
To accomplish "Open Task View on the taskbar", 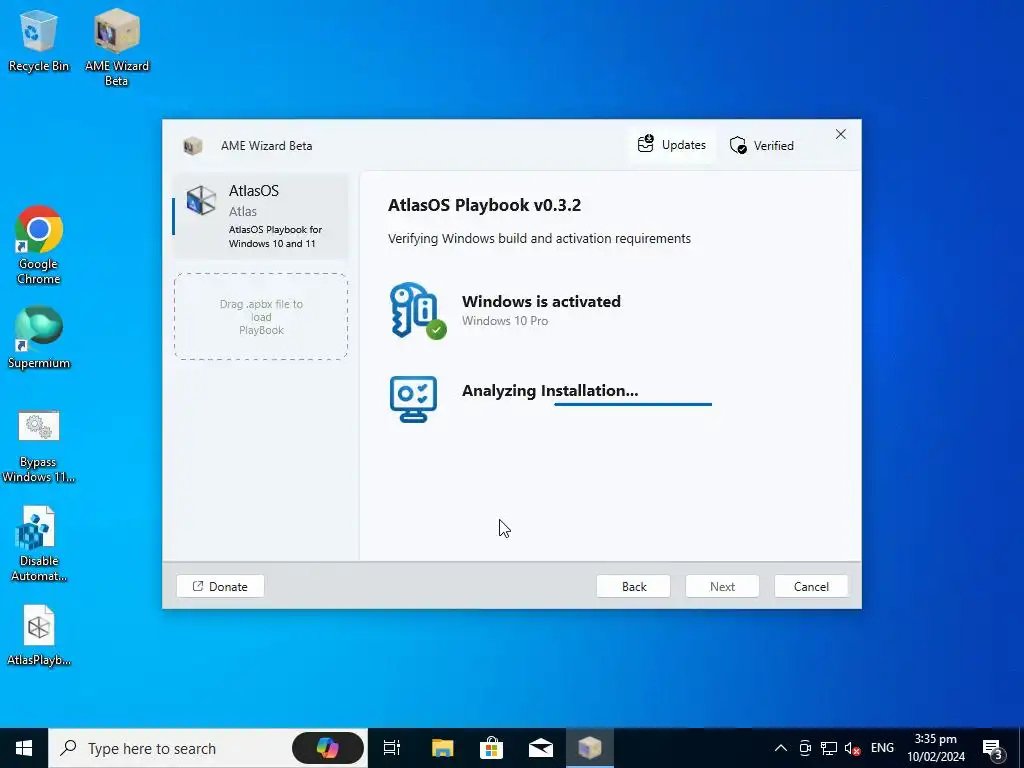I will coord(392,748).
